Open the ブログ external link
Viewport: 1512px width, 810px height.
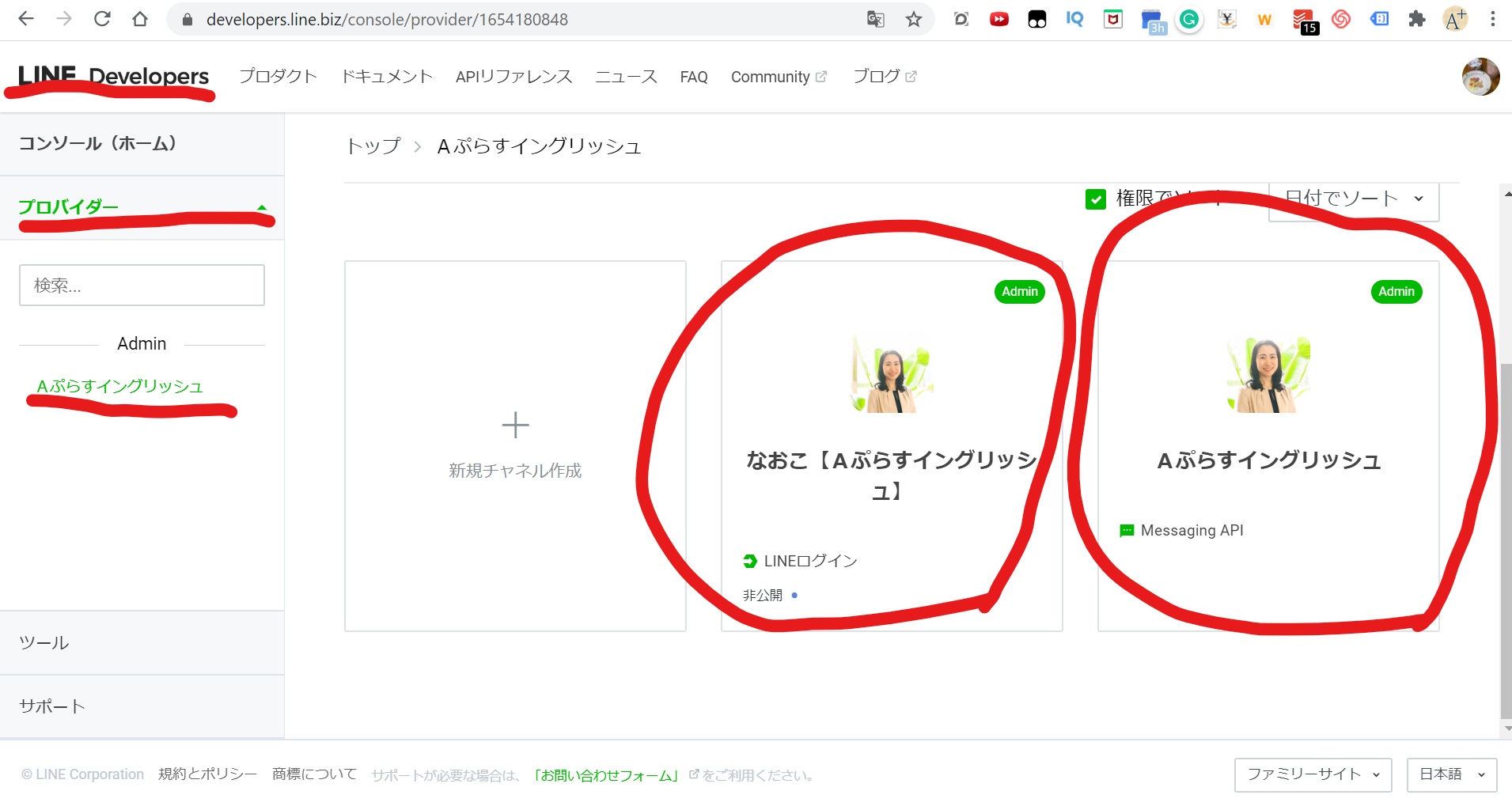(x=885, y=77)
